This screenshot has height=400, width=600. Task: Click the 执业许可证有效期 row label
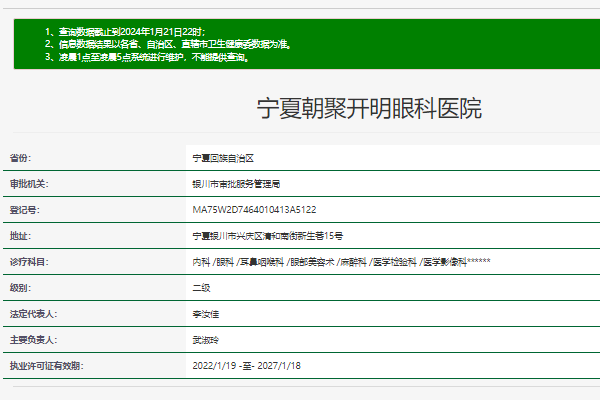tap(47, 366)
